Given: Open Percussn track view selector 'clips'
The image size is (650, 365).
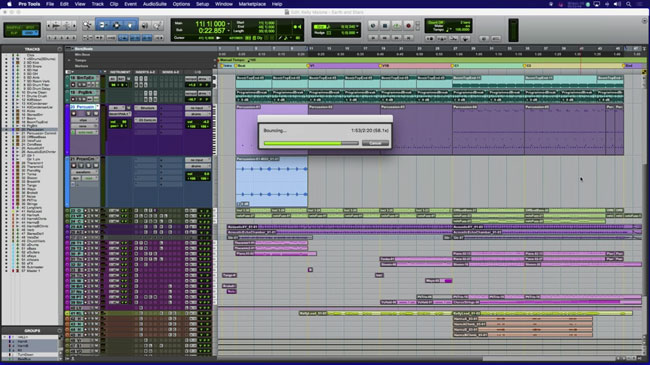Looking at the screenshot, I should pyautogui.click(x=85, y=120).
